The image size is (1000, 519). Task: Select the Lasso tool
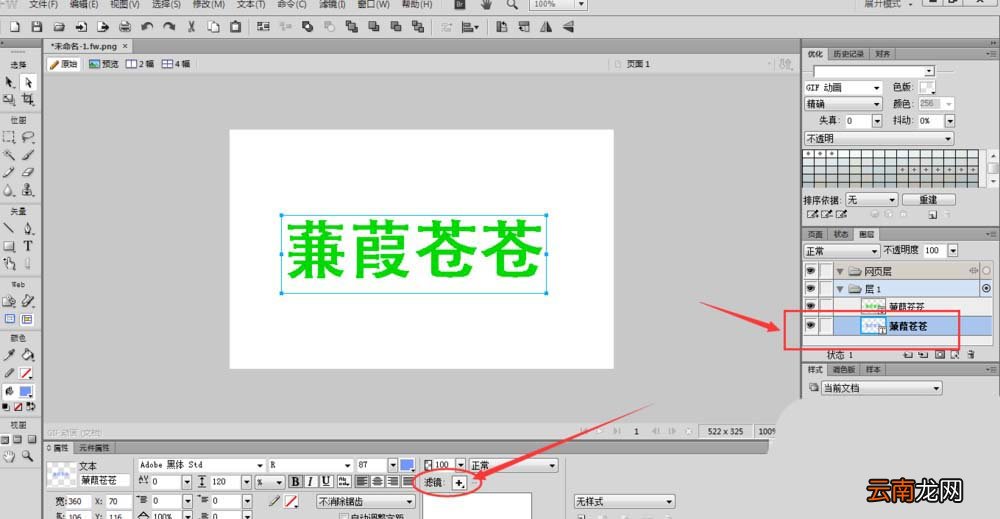[x=28, y=137]
